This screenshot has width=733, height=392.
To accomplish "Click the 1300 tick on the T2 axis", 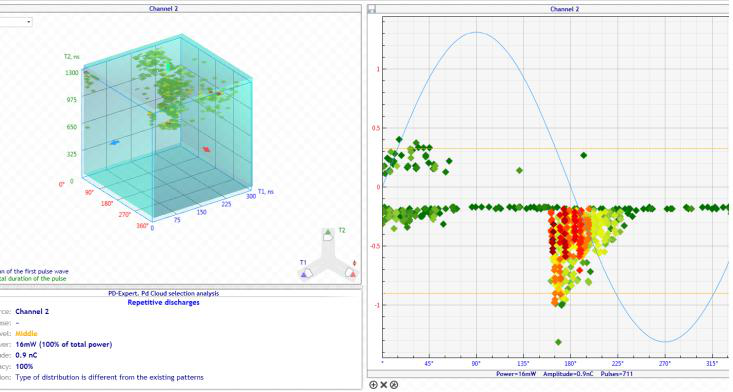I will click(x=72, y=73).
